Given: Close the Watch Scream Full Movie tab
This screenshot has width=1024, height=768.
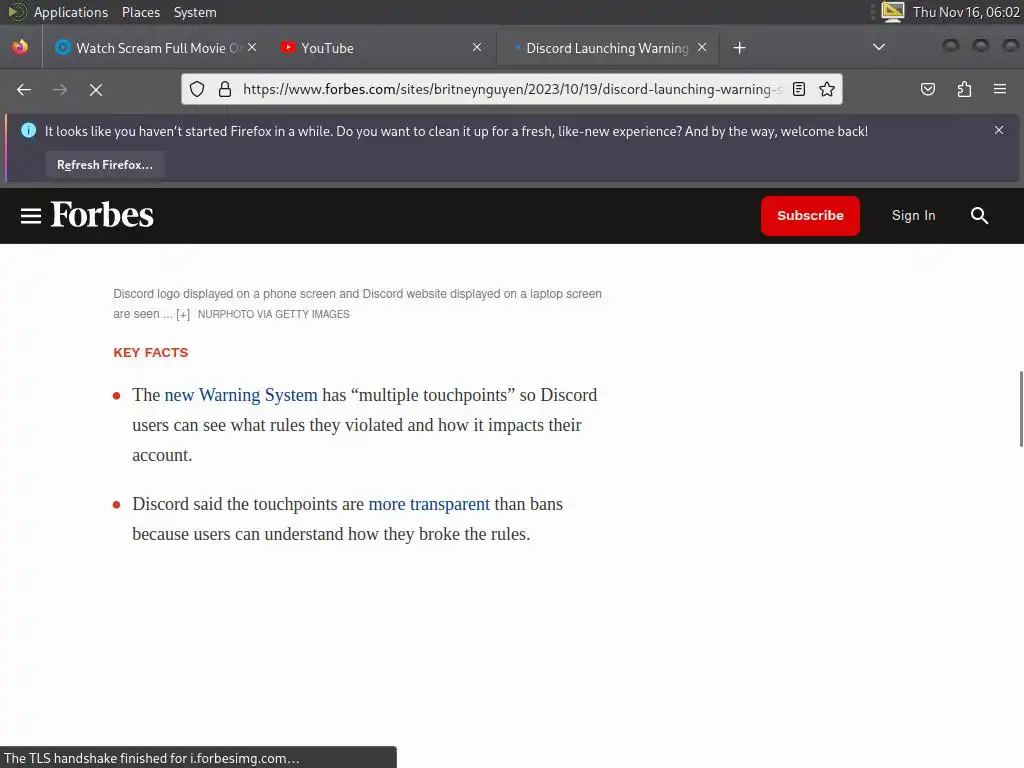Looking at the screenshot, I should pyautogui.click(x=252, y=48).
